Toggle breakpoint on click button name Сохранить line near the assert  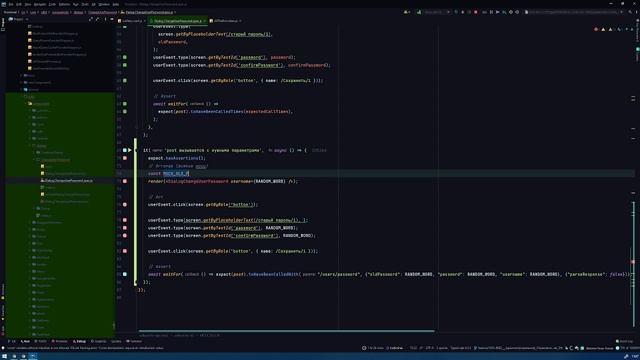click(x=125, y=251)
